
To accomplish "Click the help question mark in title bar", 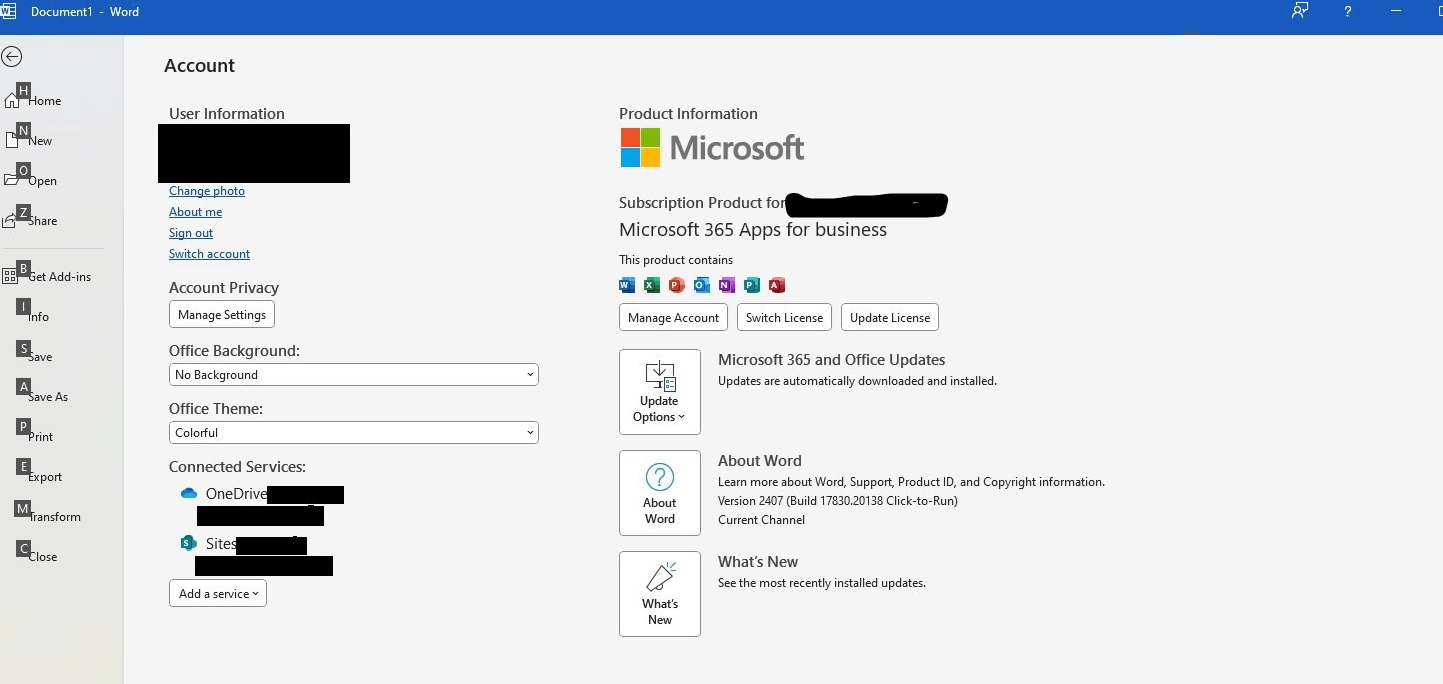I will coord(1348,11).
